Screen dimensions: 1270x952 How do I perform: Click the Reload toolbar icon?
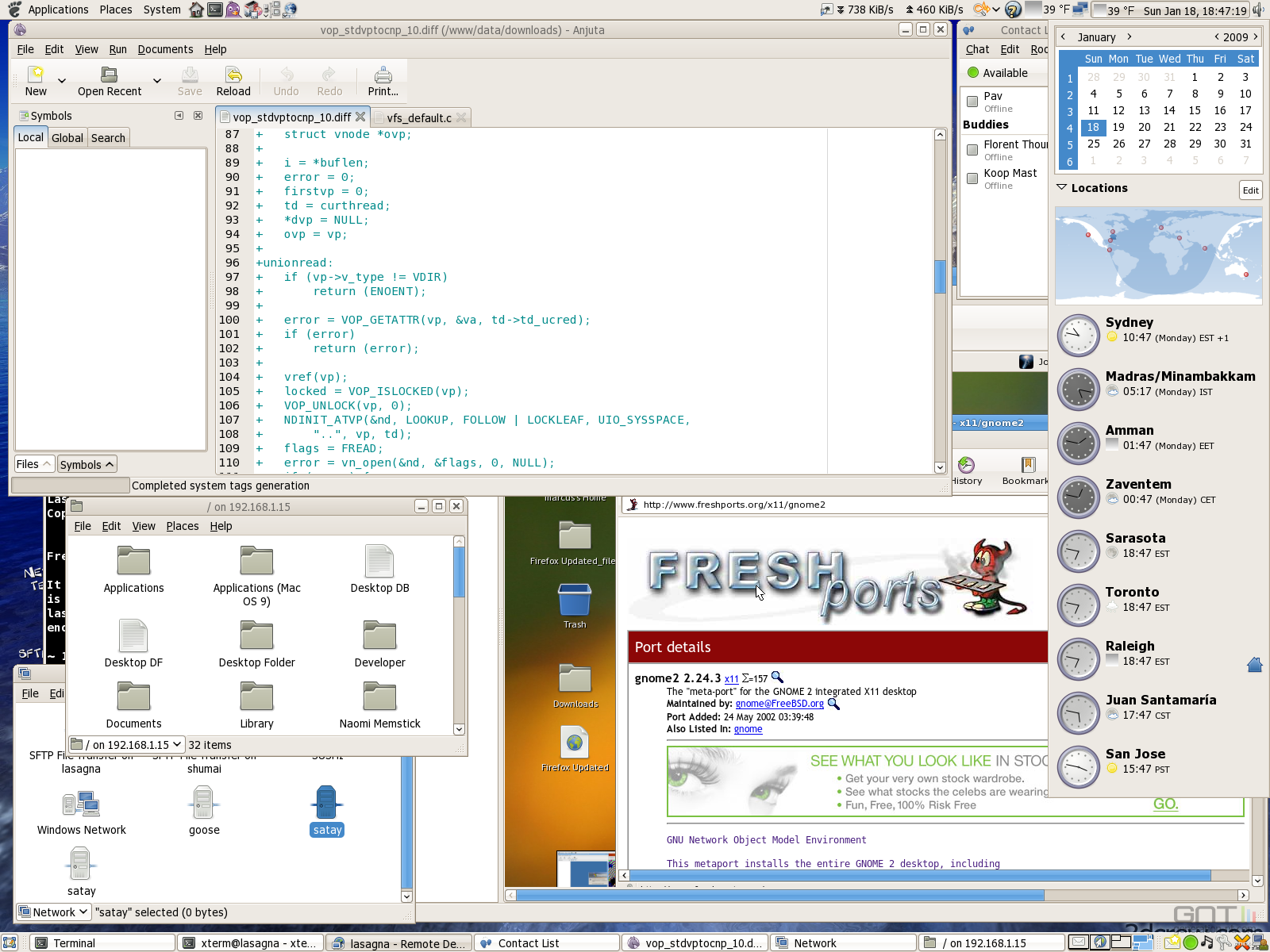pyautogui.click(x=233, y=75)
